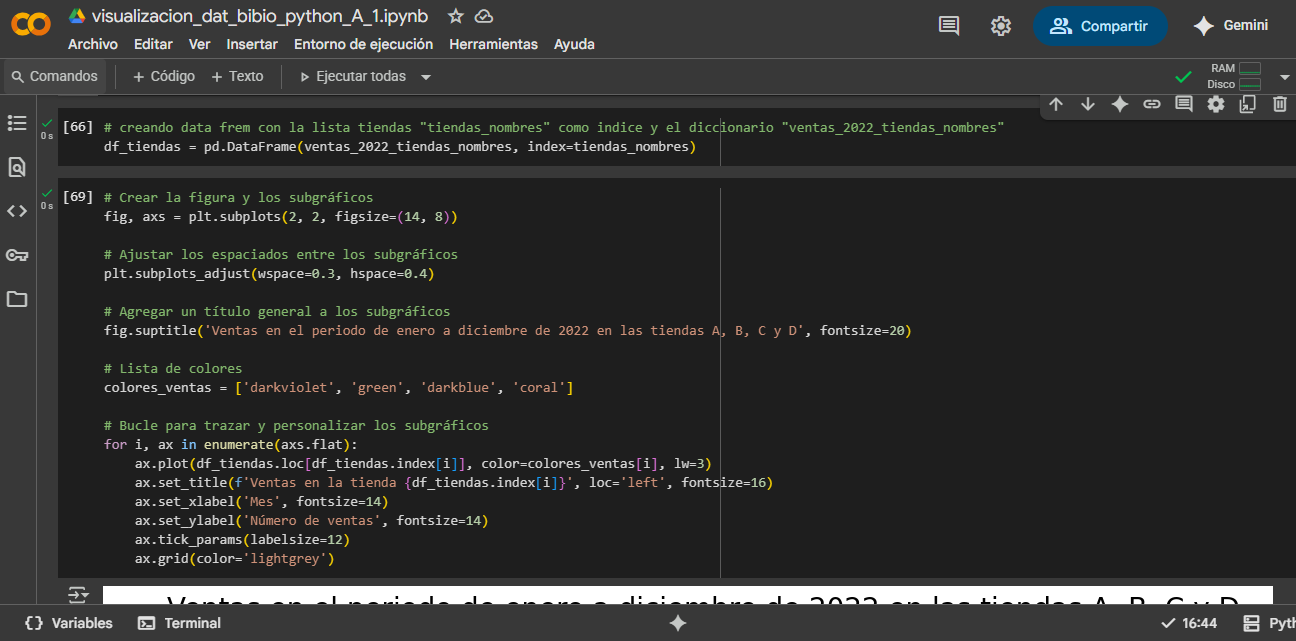Click the green connected check mark

pos(1183,77)
